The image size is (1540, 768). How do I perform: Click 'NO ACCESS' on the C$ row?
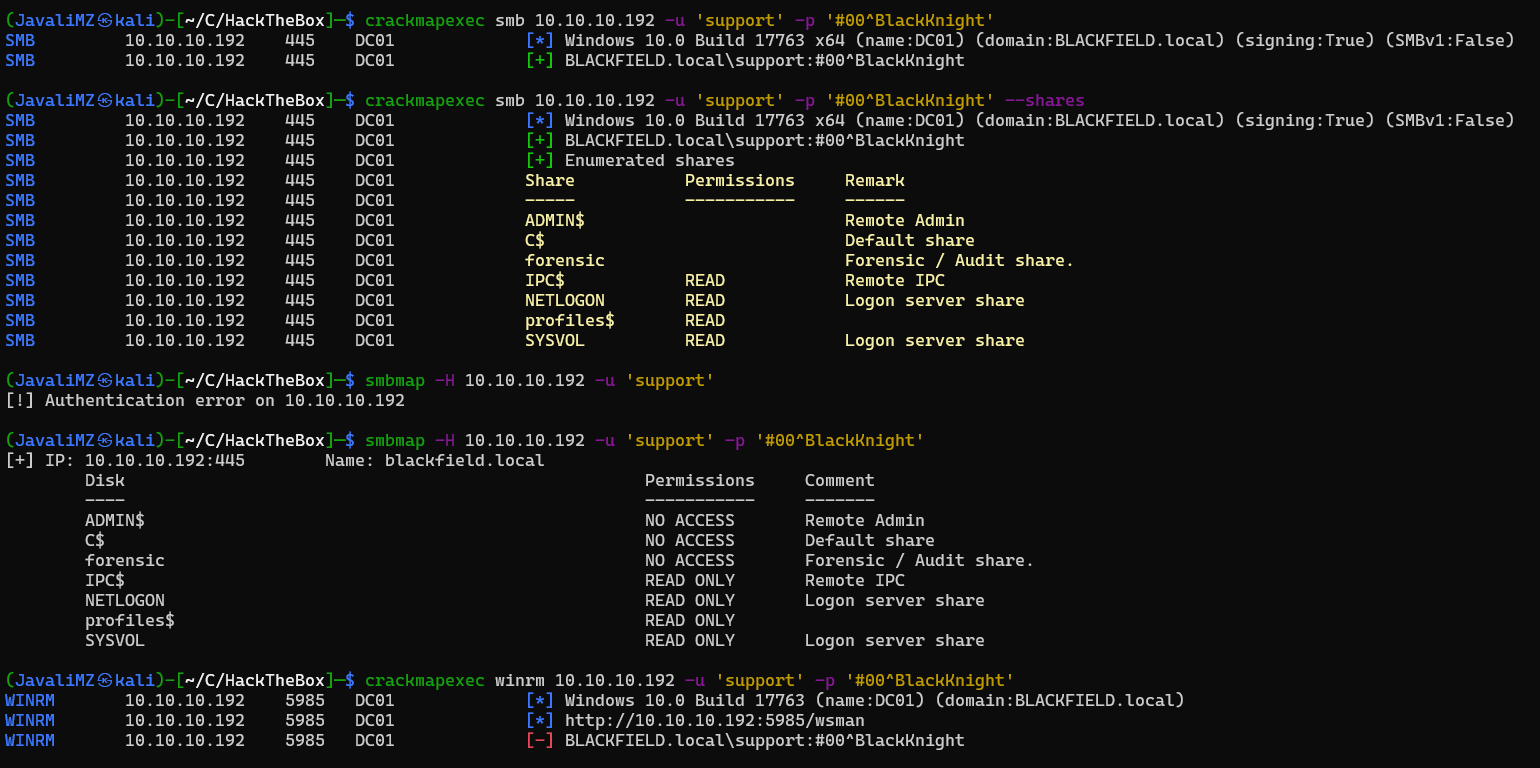point(690,540)
